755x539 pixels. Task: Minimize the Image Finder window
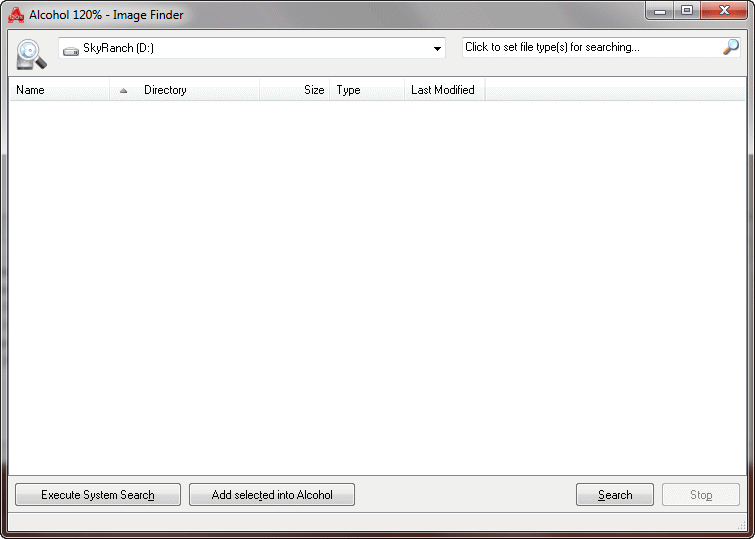[660, 11]
